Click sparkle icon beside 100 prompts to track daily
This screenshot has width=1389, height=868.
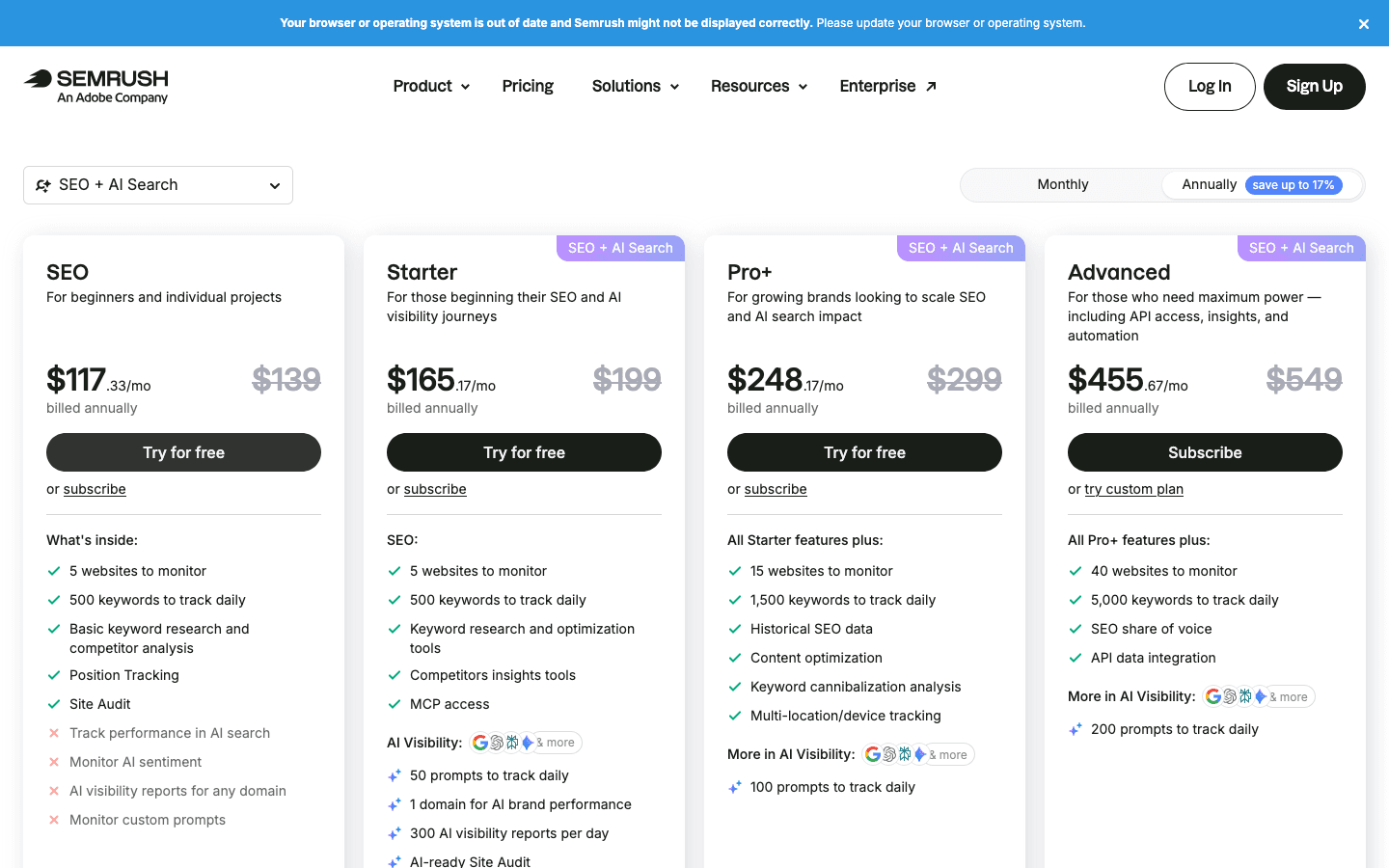(x=735, y=787)
